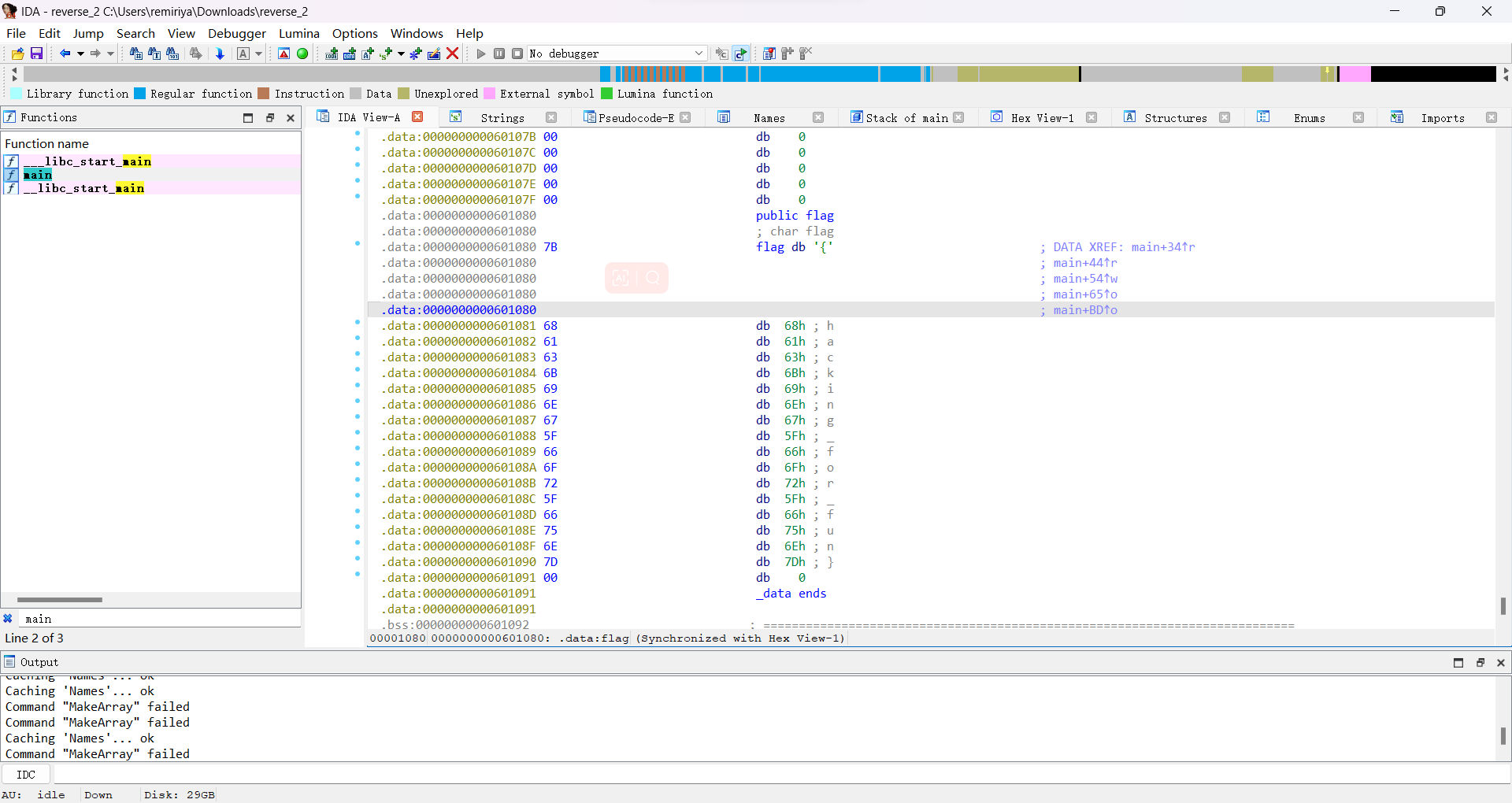Screen dimensions: 1512x803
Task: Click the Functions filter input field
Action: tap(157, 619)
